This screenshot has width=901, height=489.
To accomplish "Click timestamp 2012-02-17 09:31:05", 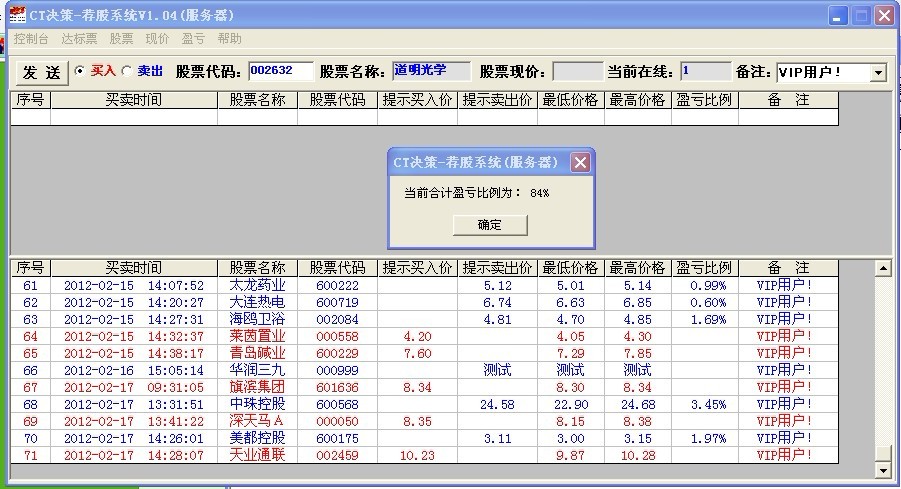I will [x=133, y=387].
